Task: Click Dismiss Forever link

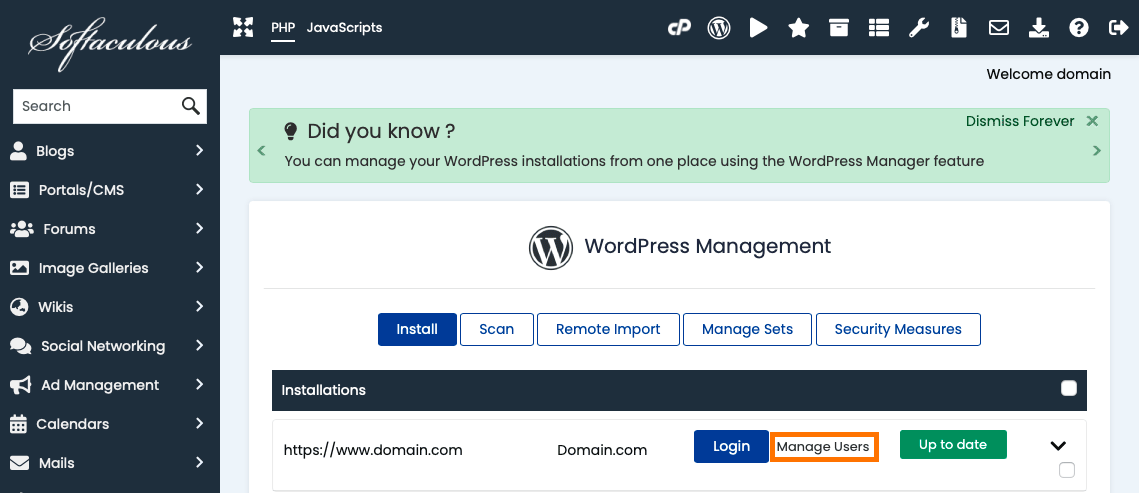Action: (1020, 121)
